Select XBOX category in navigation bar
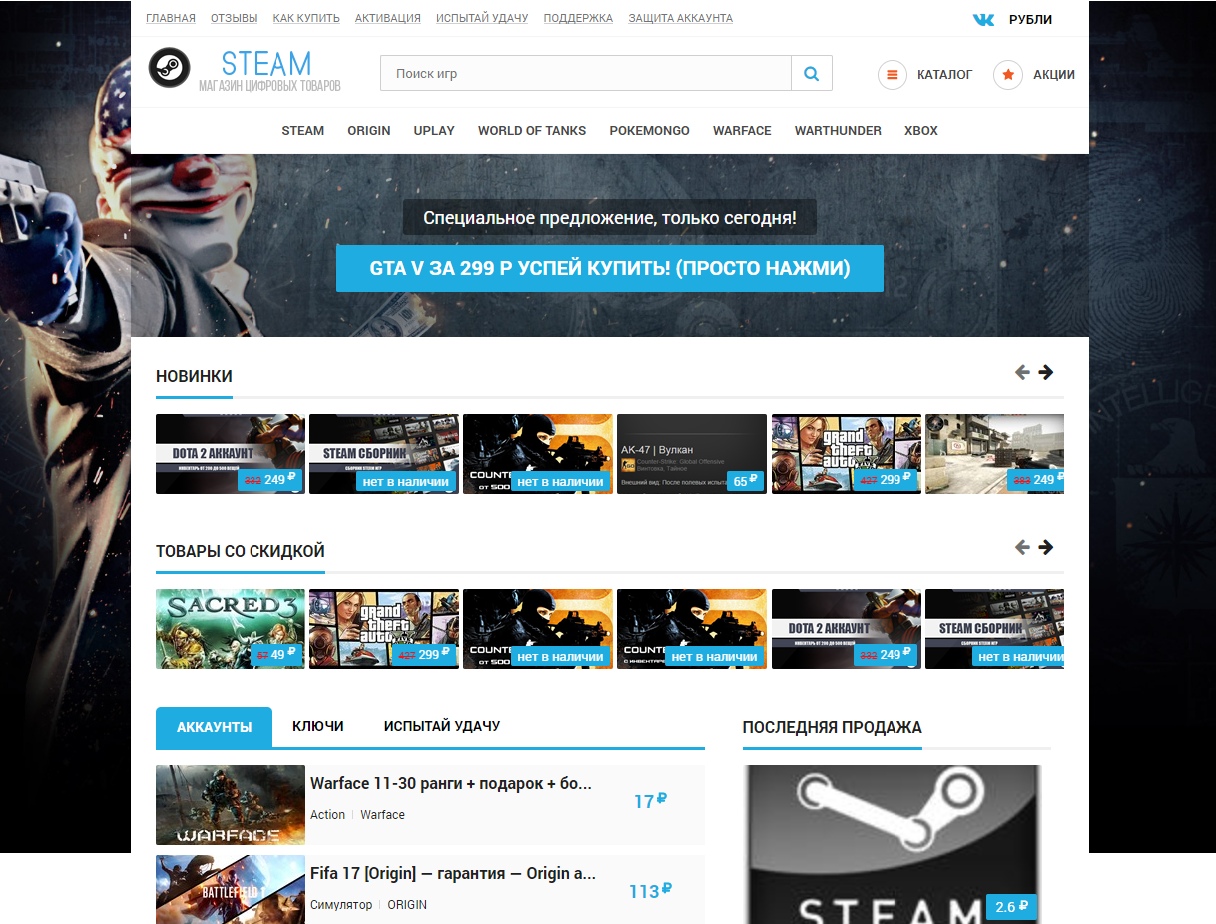This screenshot has width=1216, height=924. pos(921,131)
